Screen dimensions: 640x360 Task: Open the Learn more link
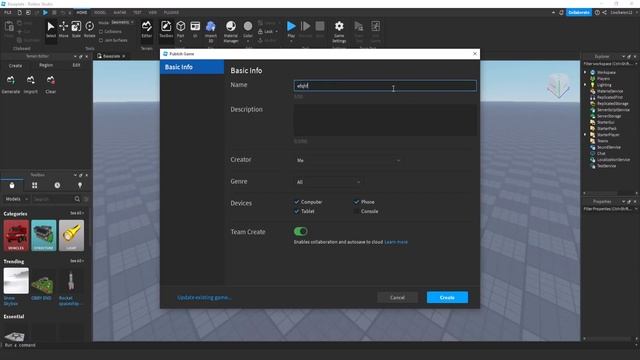[396, 242]
